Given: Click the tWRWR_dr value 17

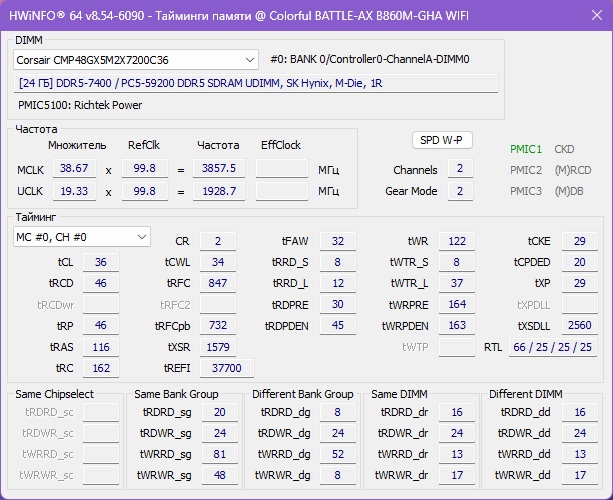Looking at the screenshot, I should pyautogui.click(x=457, y=475).
